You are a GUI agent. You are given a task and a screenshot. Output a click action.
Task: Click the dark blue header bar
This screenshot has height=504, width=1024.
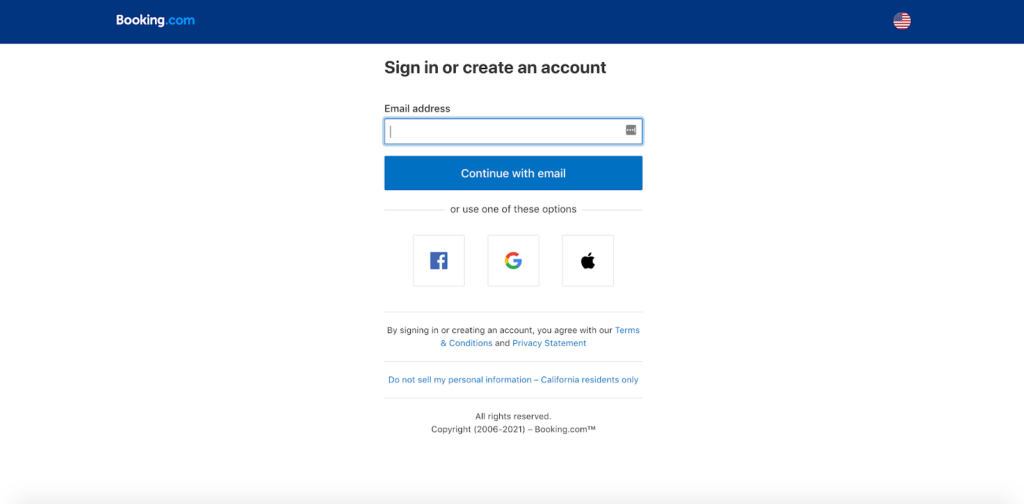pyautogui.click(x=512, y=22)
